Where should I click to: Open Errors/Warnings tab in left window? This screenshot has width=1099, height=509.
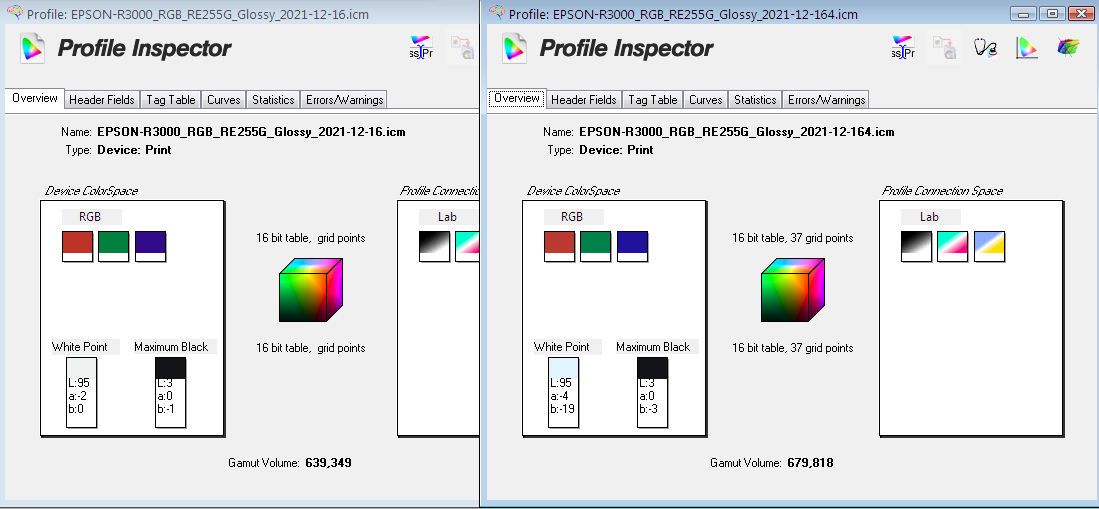click(x=344, y=100)
